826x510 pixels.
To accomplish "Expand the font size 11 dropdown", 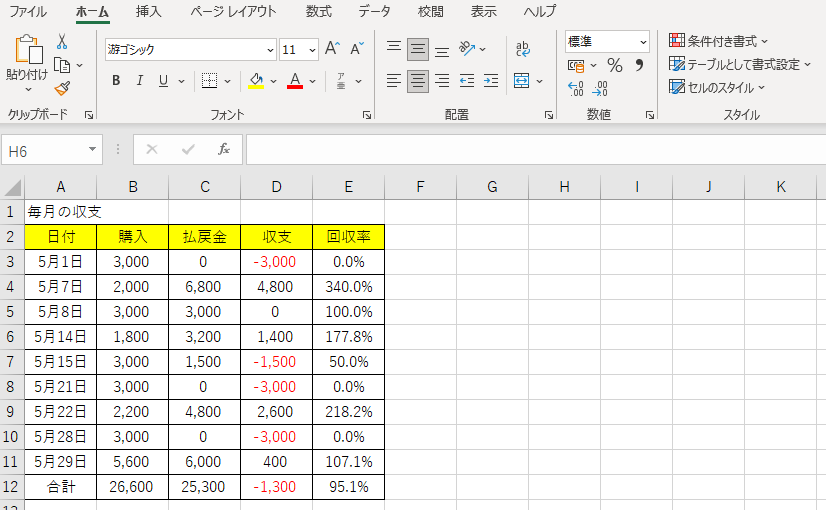I will [x=312, y=50].
